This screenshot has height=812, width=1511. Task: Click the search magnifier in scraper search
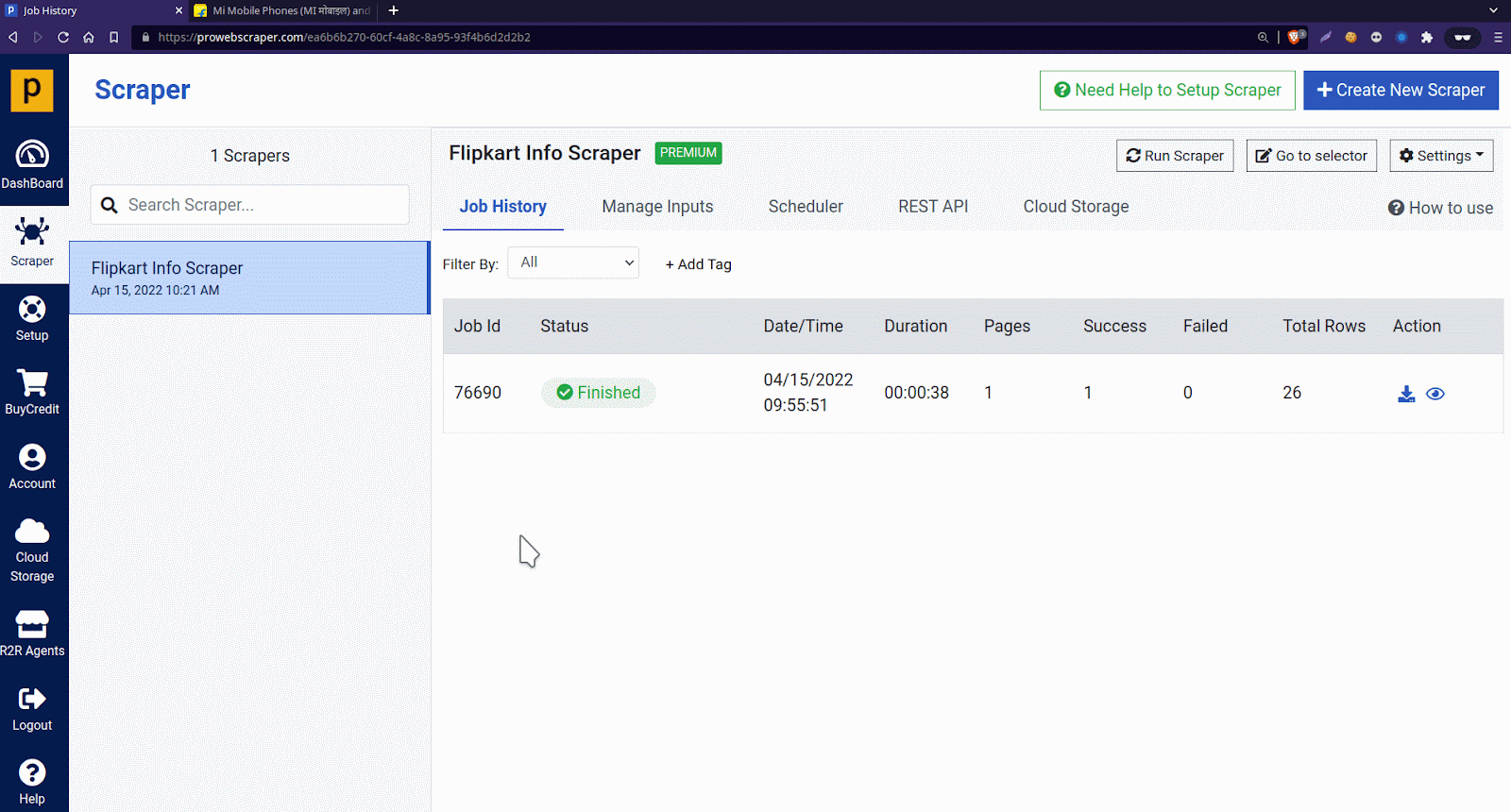tap(110, 205)
